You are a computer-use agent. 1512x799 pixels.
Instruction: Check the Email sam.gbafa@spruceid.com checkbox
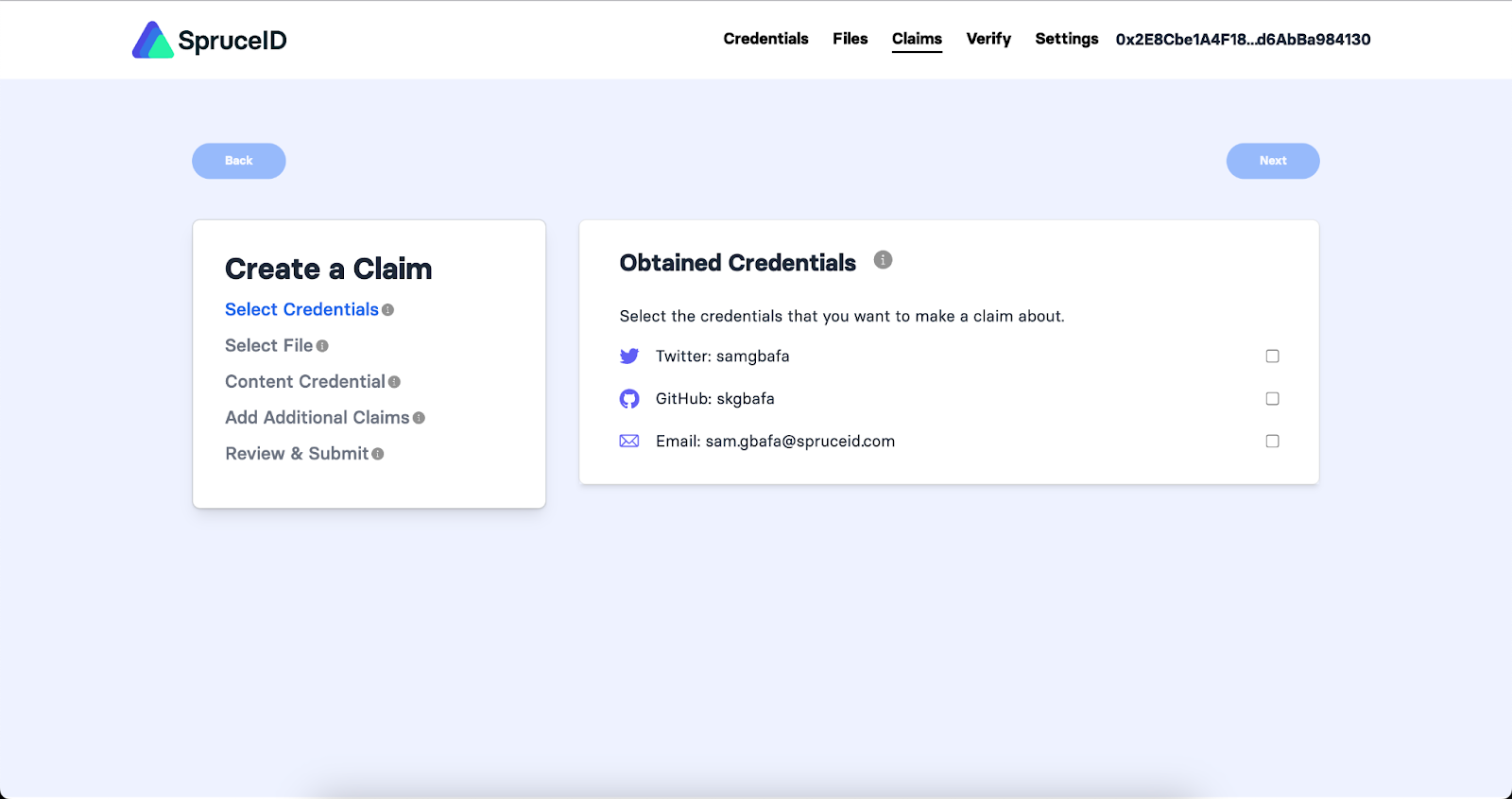[x=1272, y=442]
